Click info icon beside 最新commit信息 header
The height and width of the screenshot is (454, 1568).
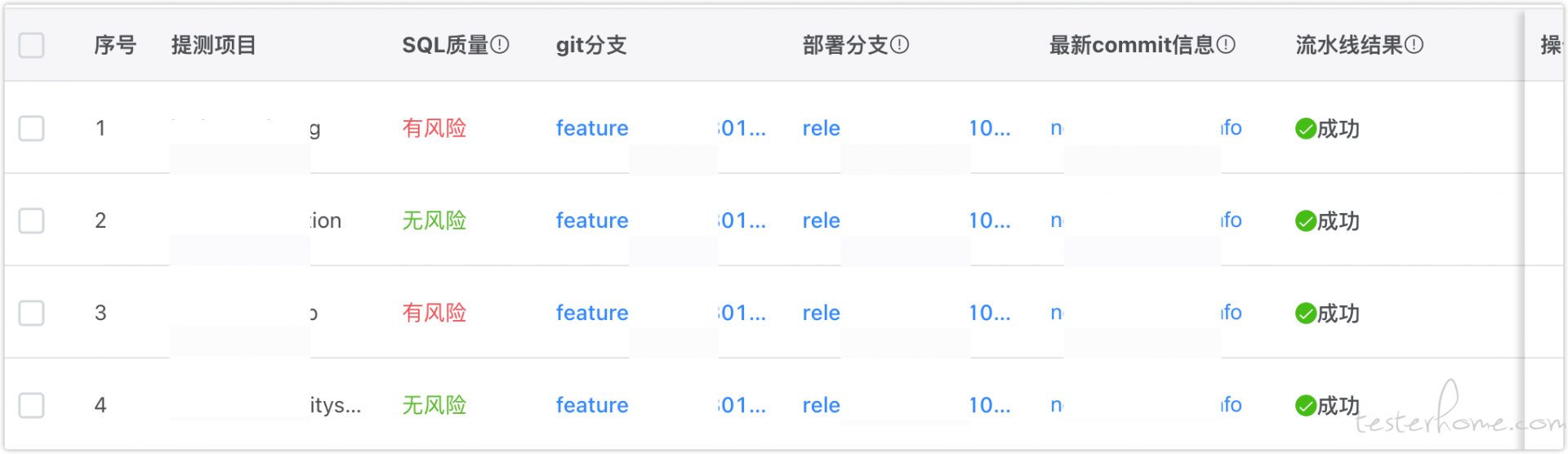point(1226,45)
